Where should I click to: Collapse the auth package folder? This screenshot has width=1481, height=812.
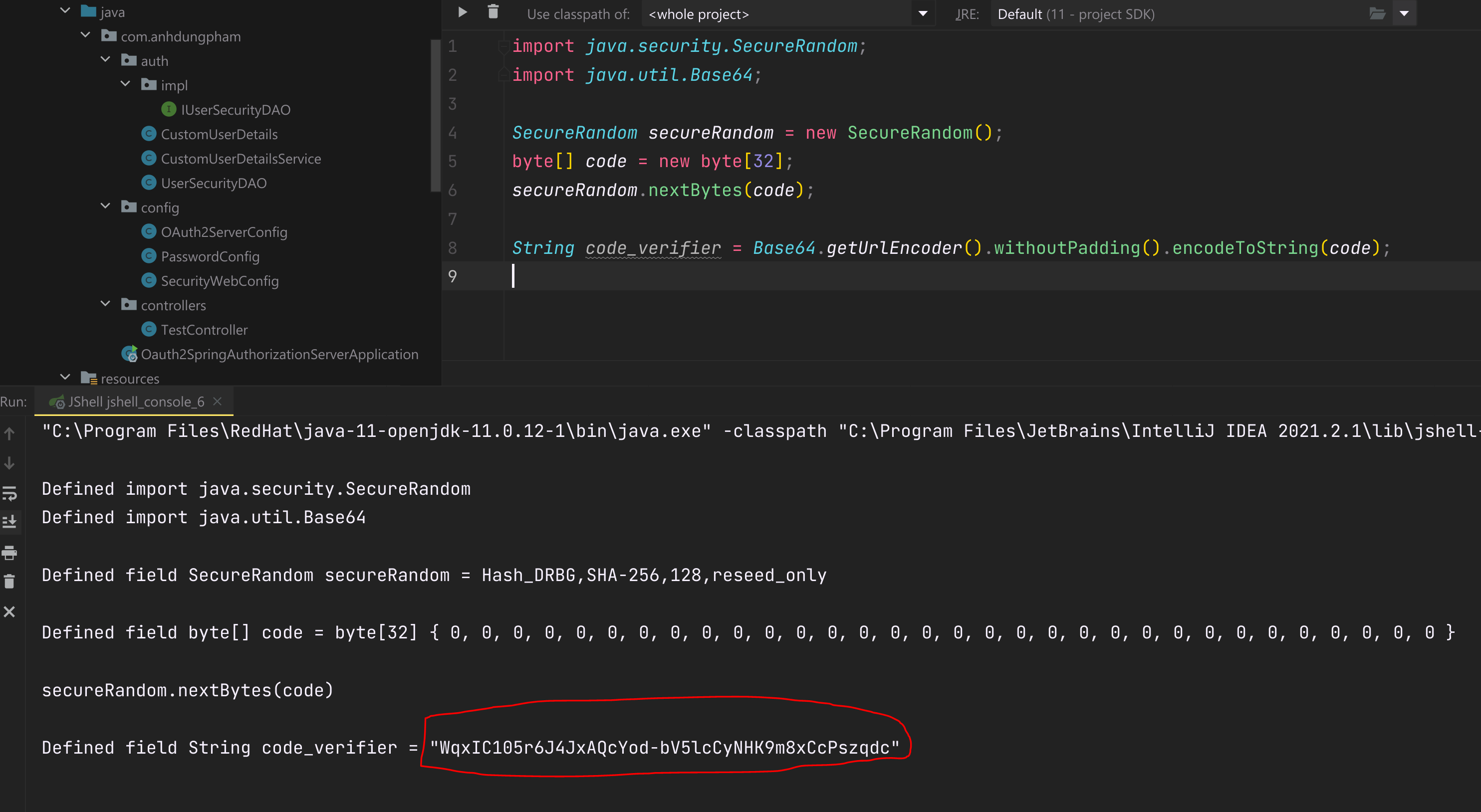[105, 60]
